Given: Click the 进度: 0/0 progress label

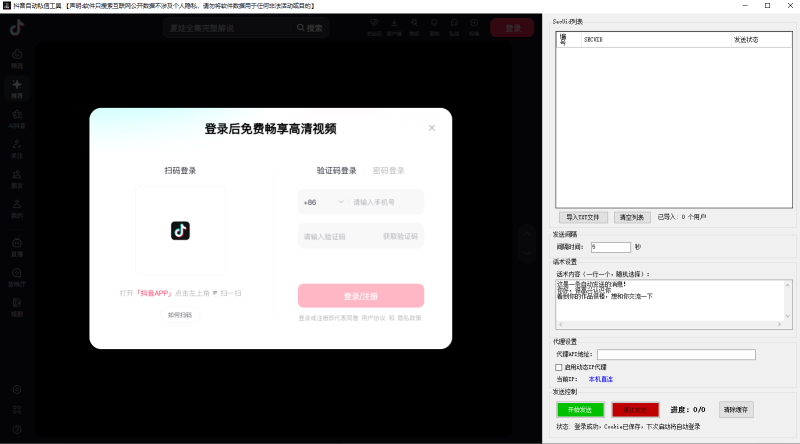Looking at the screenshot, I should 688,410.
